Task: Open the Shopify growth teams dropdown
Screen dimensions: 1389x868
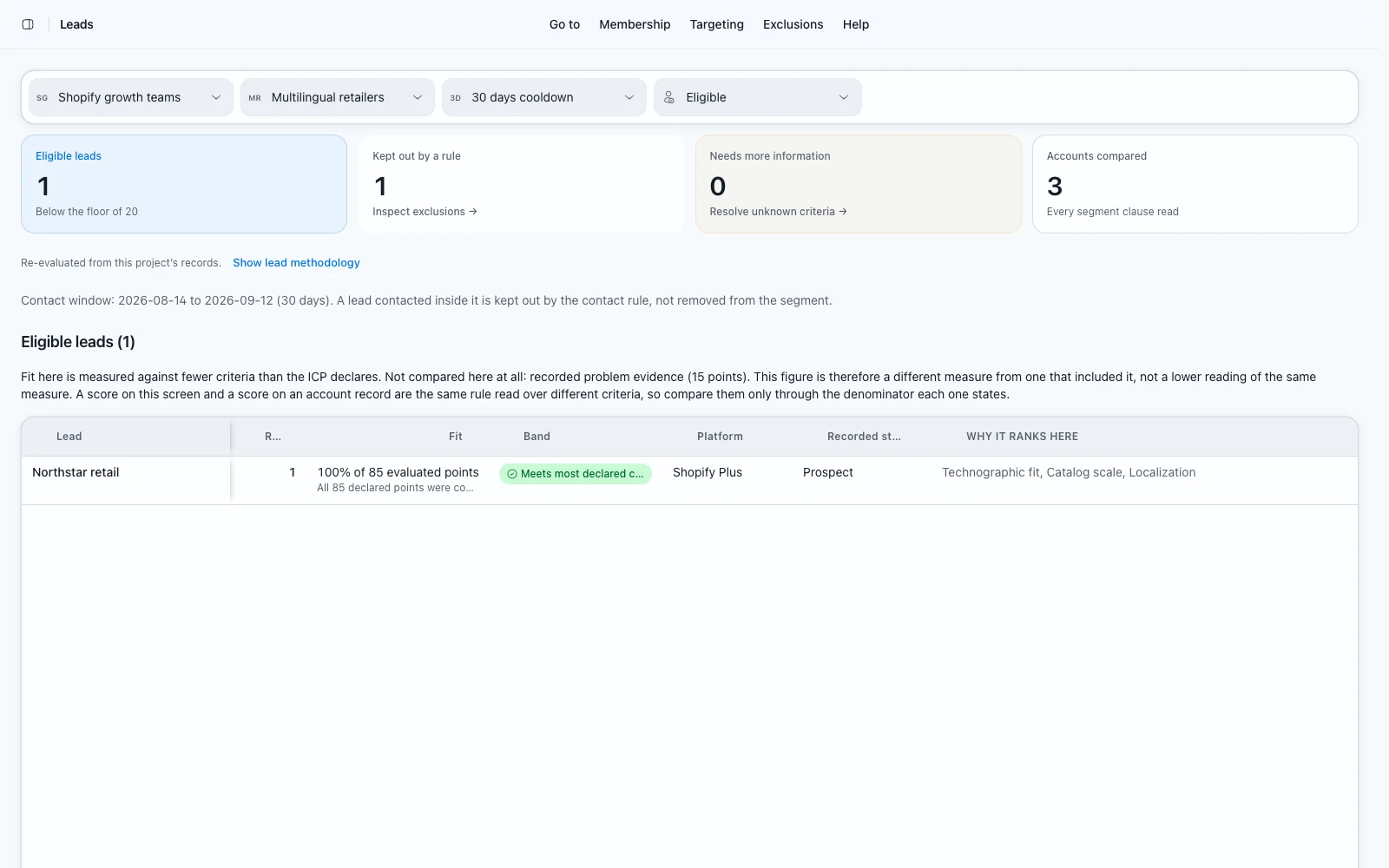Action: pyautogui.click(x=131, y=97)
